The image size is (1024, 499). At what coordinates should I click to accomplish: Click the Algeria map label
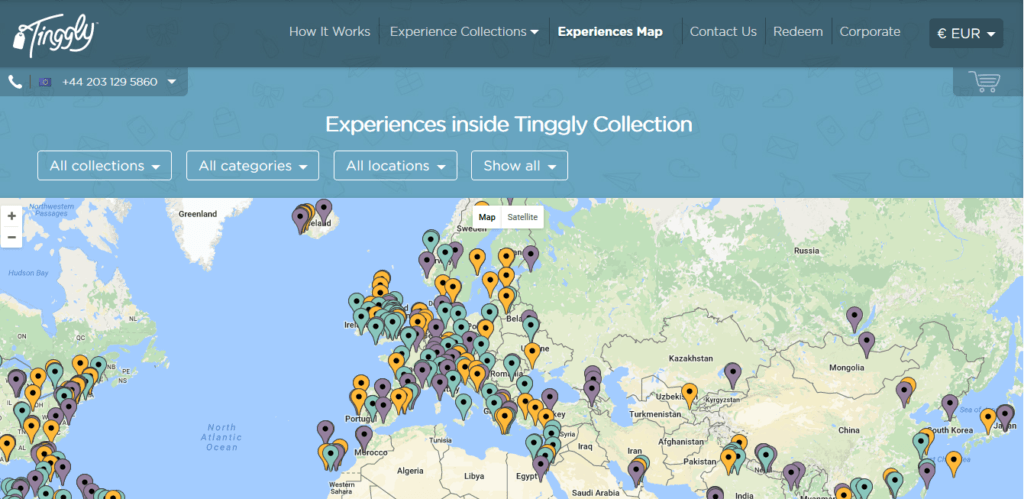(411, 471)
